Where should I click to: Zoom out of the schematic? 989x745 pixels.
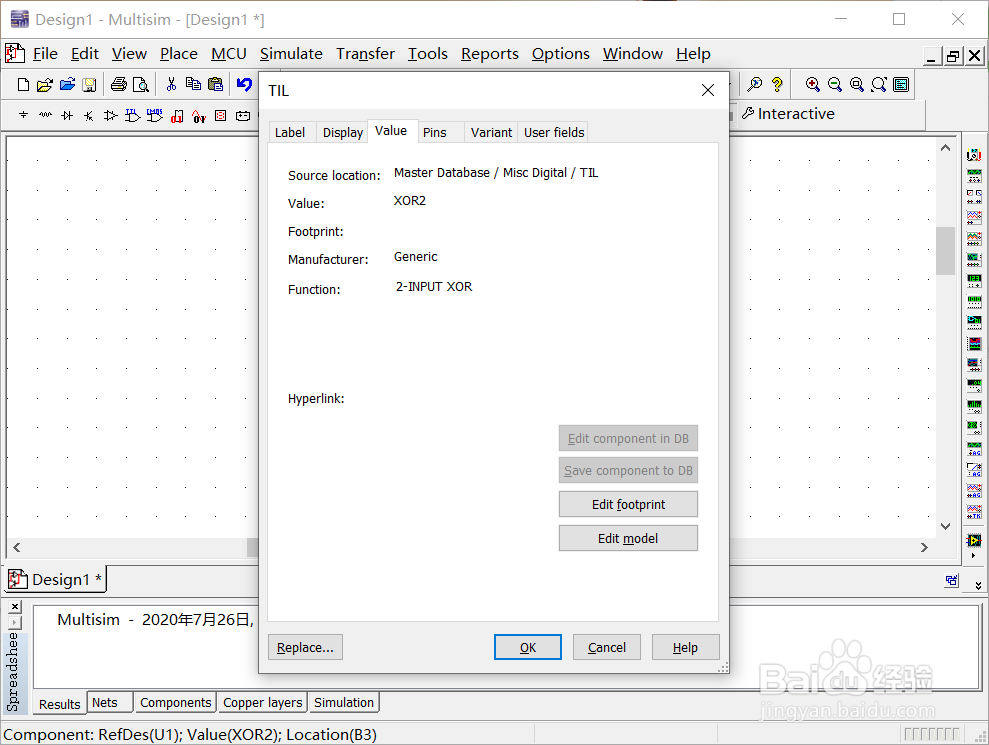coord(835,85)
